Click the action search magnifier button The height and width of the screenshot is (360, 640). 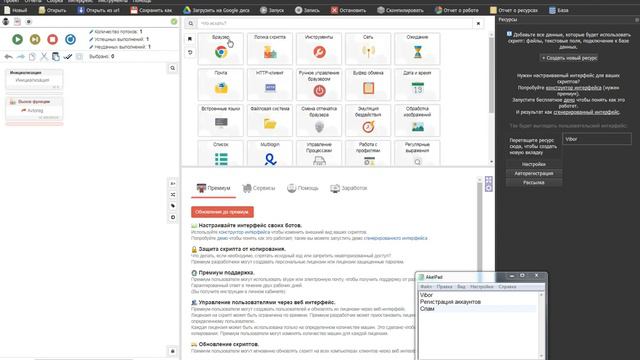191,23
